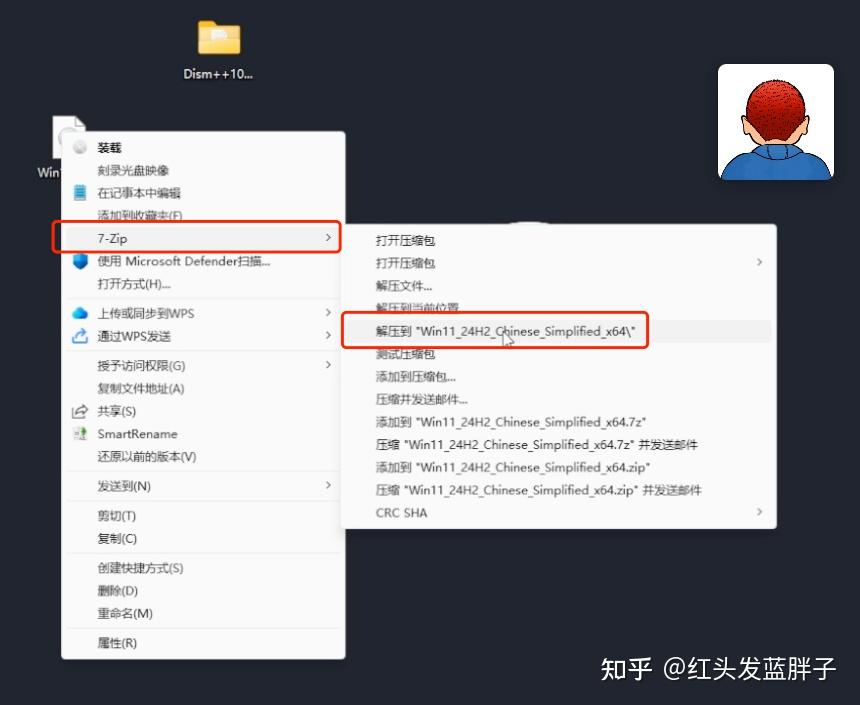Click the share icon beside 共享(S)
The height and width of the screenshot is (705, 860).
80,411
